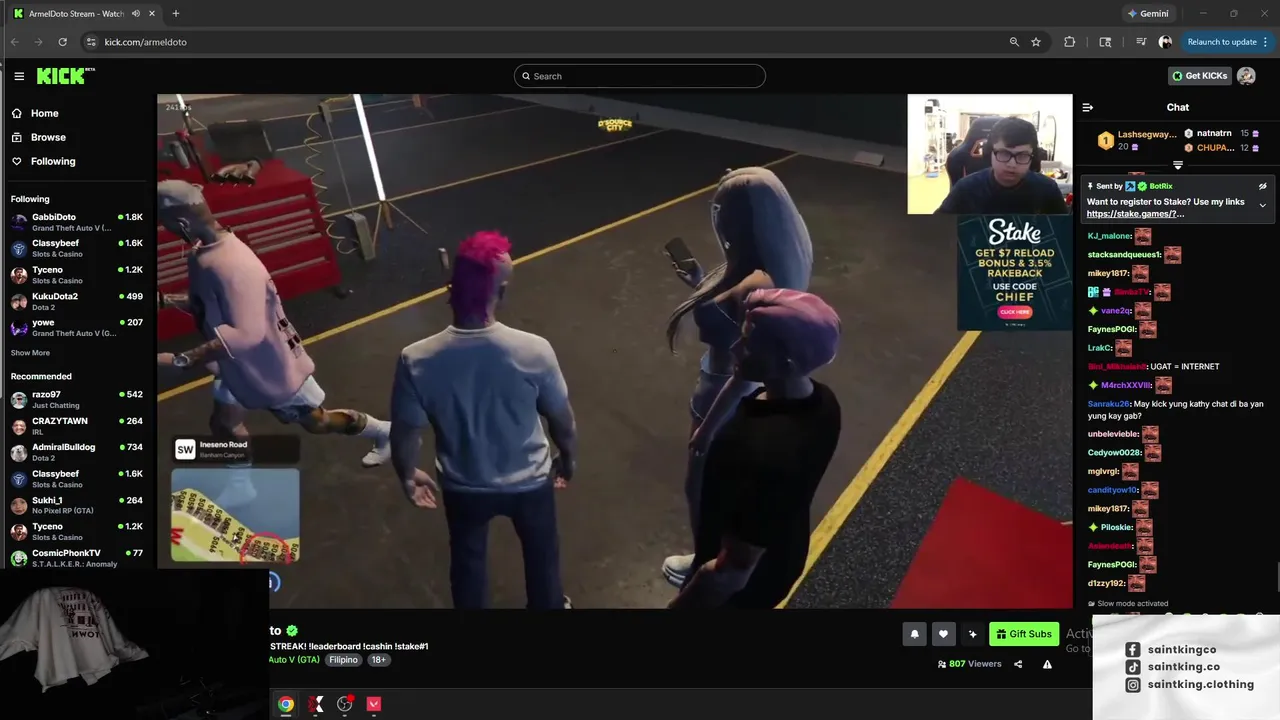The width and height of the screenshot is (1280, 720).
Task: Click the Stake CLICK HERE banner
Action: click(x=1014, y=312)
